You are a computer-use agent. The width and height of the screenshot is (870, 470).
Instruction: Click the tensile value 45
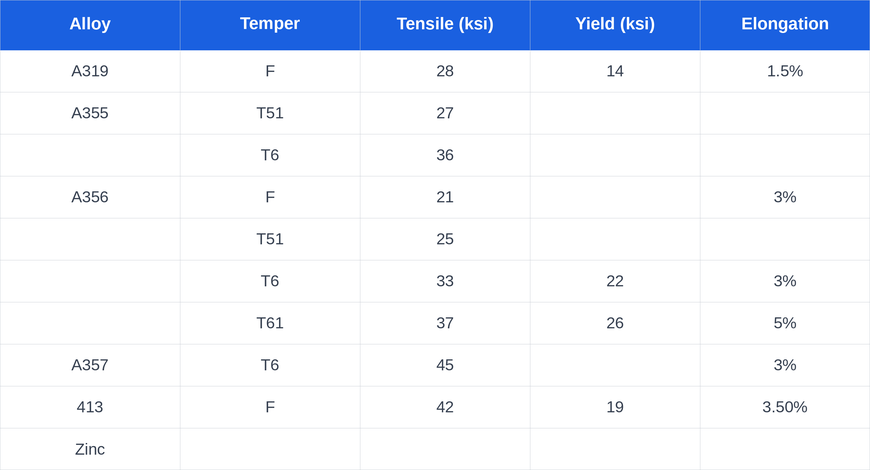[x=445, y=365]
